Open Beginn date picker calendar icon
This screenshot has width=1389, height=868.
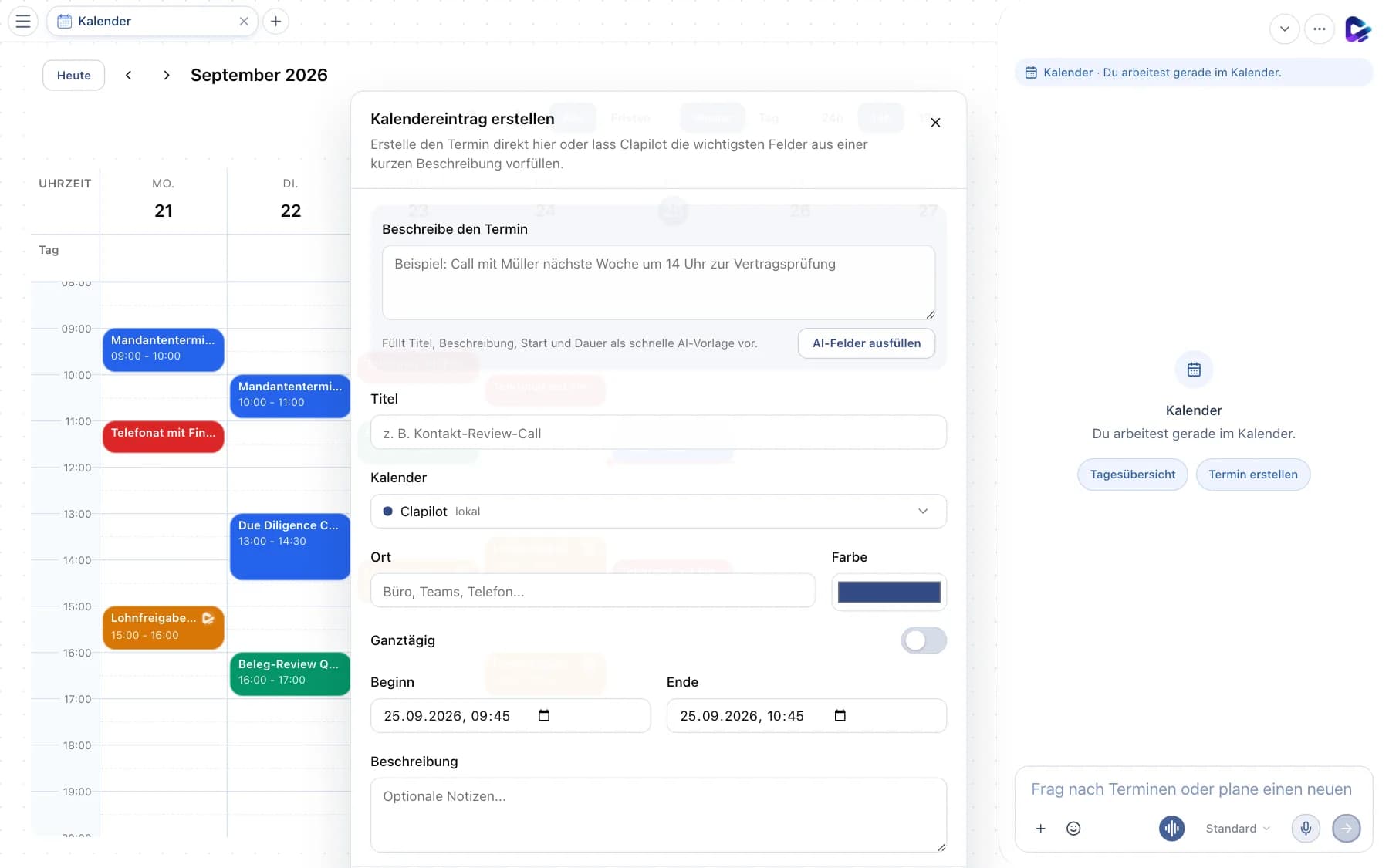tap(544, 715)
